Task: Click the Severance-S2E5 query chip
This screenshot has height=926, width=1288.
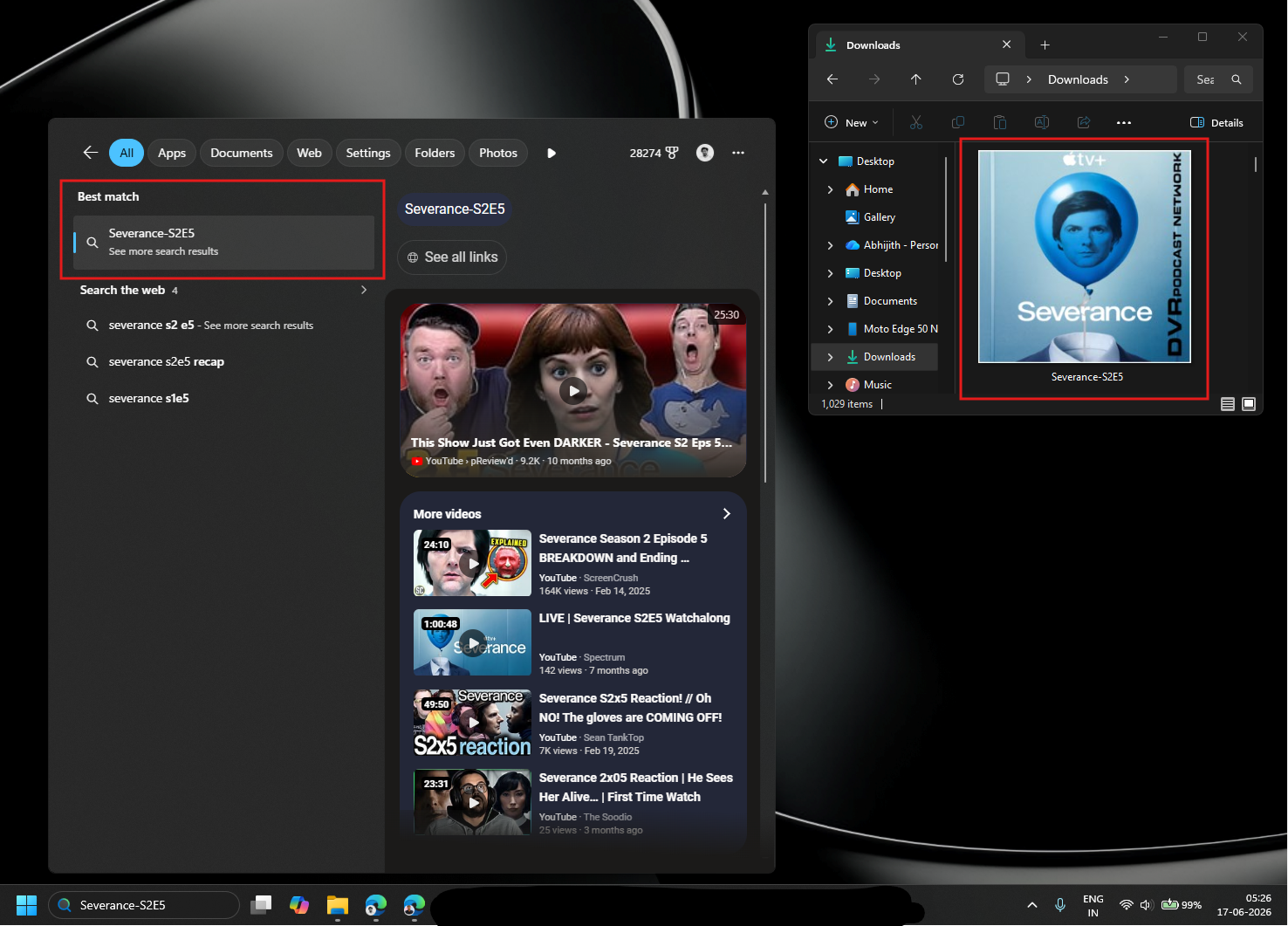Action: click(x=455, y=209)
